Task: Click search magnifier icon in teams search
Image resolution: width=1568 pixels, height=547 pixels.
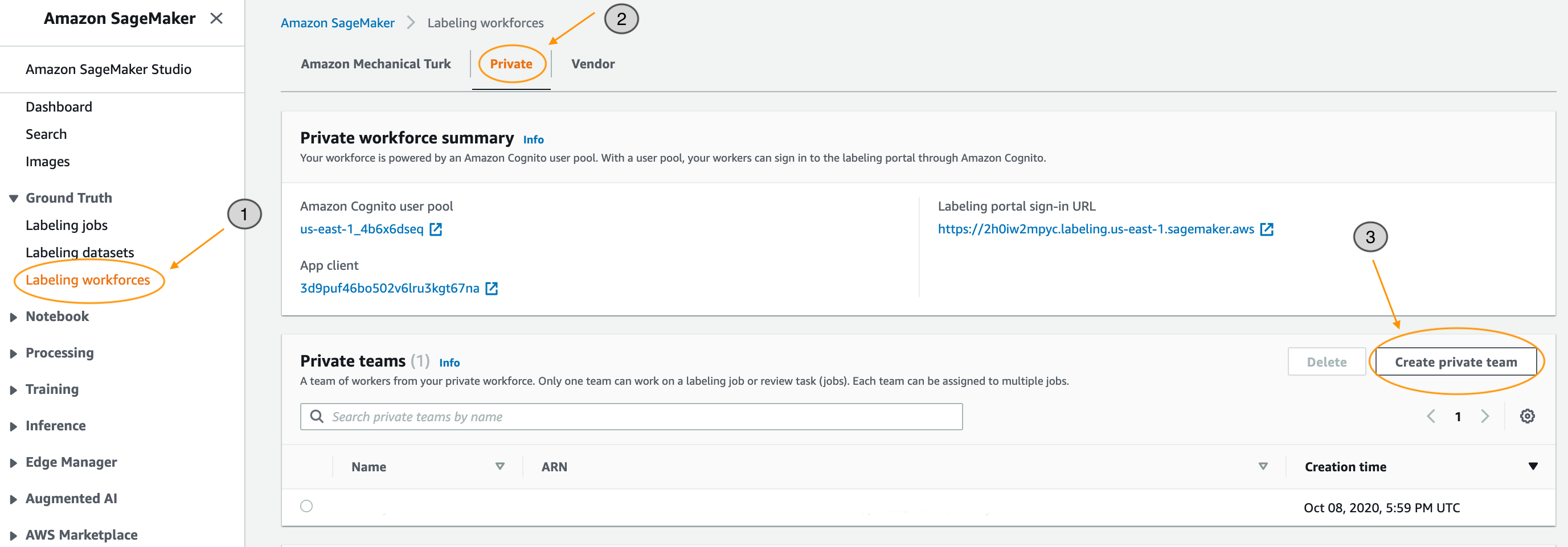Action: click(x=317, y=416)
